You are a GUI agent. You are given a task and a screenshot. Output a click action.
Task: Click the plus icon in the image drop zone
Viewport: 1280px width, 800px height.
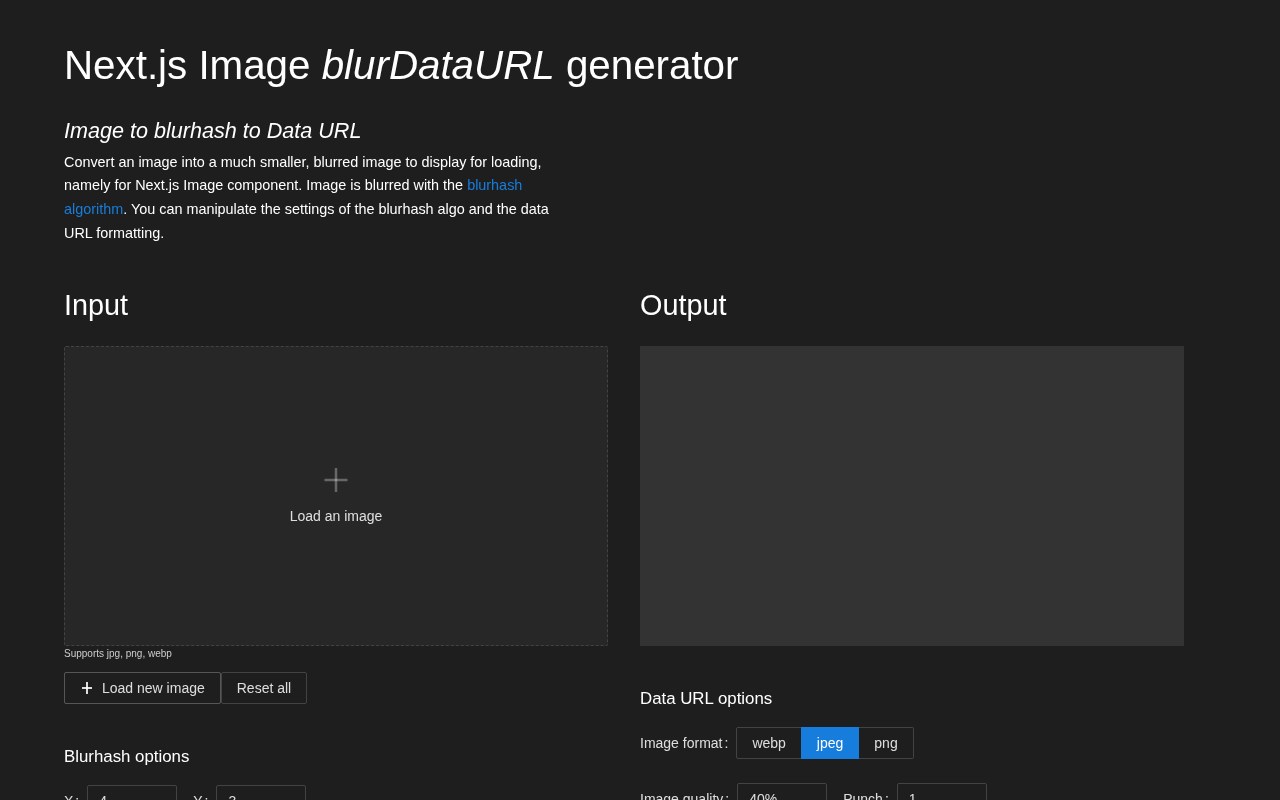tap(336, 480)
